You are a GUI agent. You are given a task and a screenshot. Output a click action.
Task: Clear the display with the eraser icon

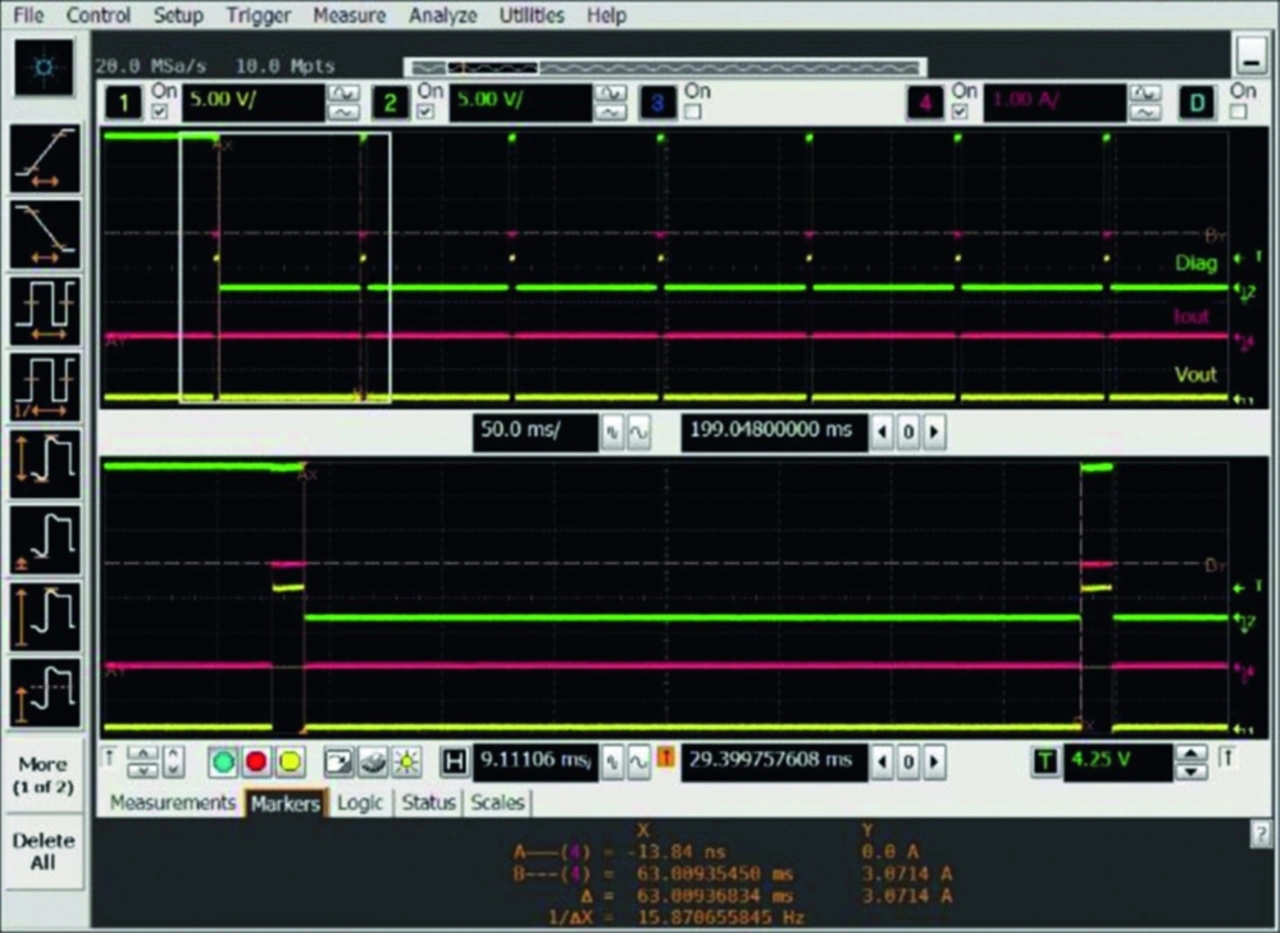[373, 762]
